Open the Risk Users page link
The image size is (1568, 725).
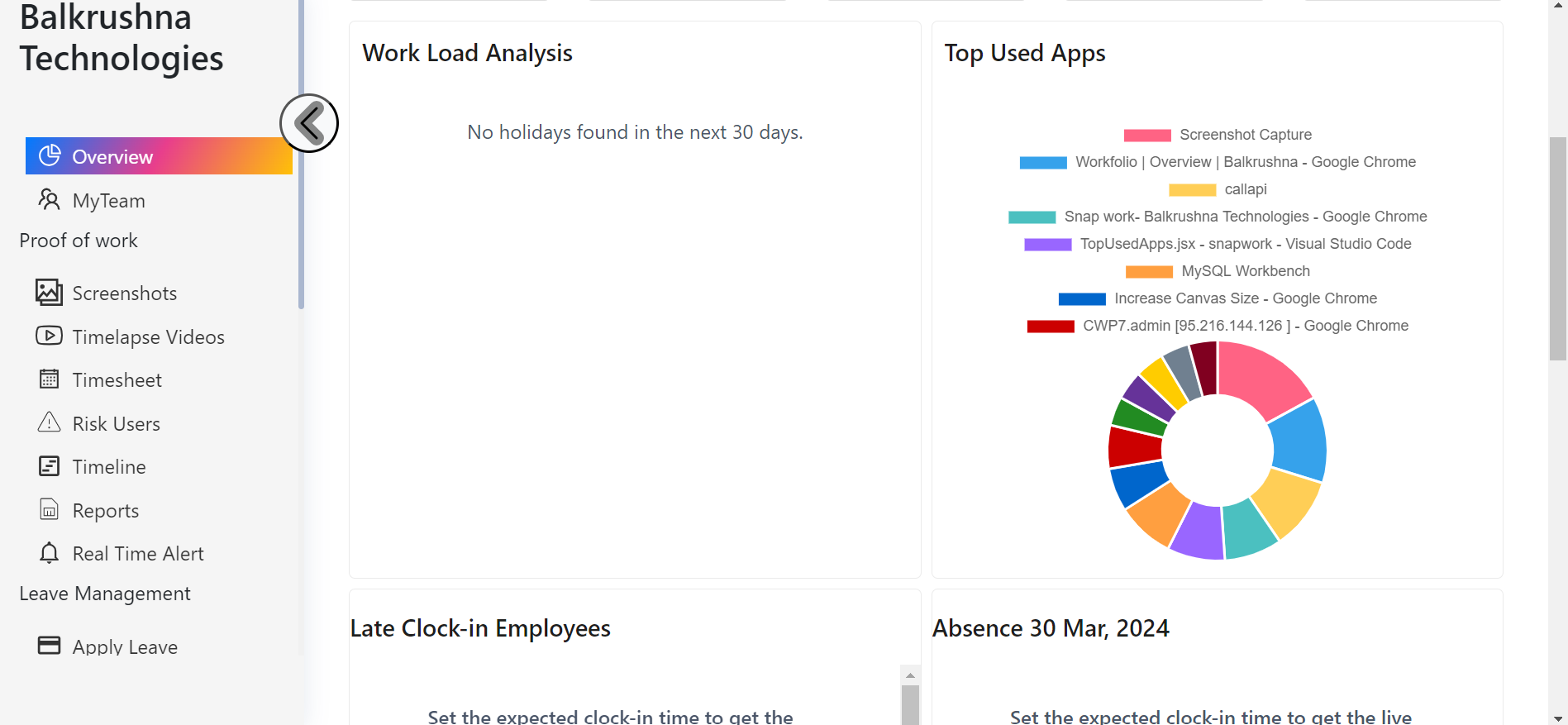point(116,424)
